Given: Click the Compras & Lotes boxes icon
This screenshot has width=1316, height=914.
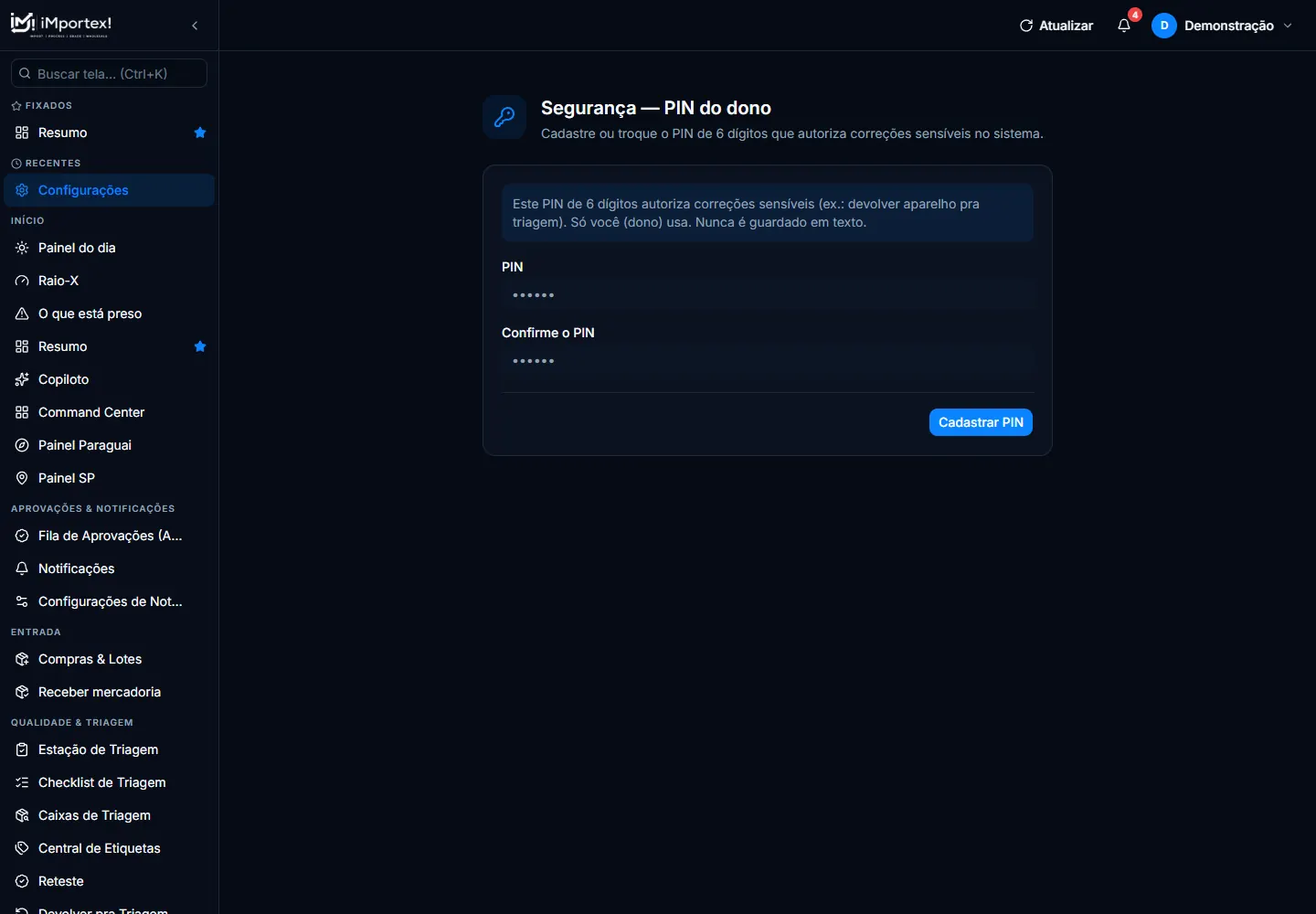Looking at the screenshot, I should 22,659.
